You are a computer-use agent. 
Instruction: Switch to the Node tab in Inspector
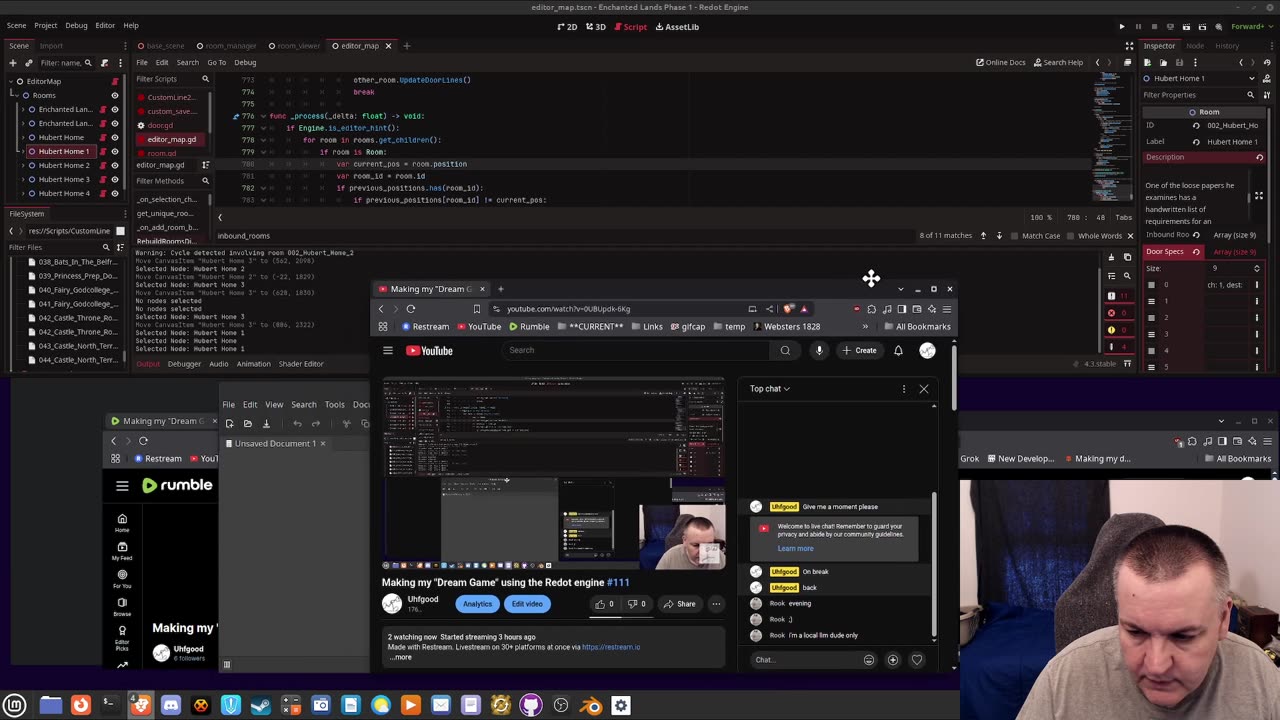(x=1195, y=45)
